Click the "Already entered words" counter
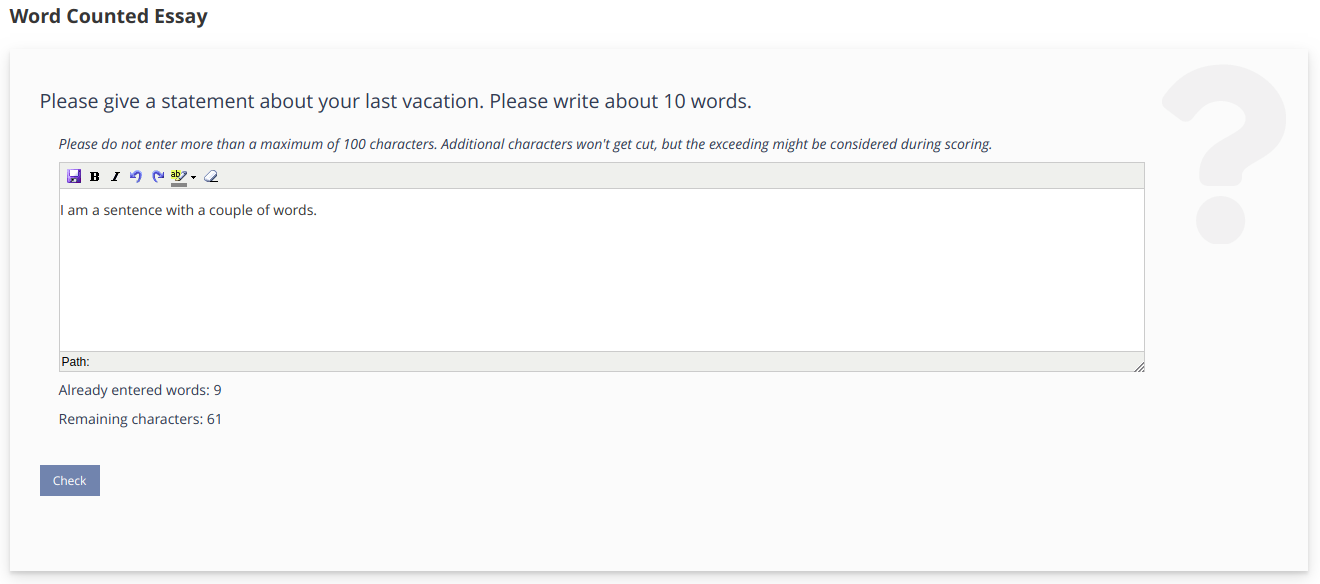This screenshot has height=584, width=1320. click(x=140, y=390)
